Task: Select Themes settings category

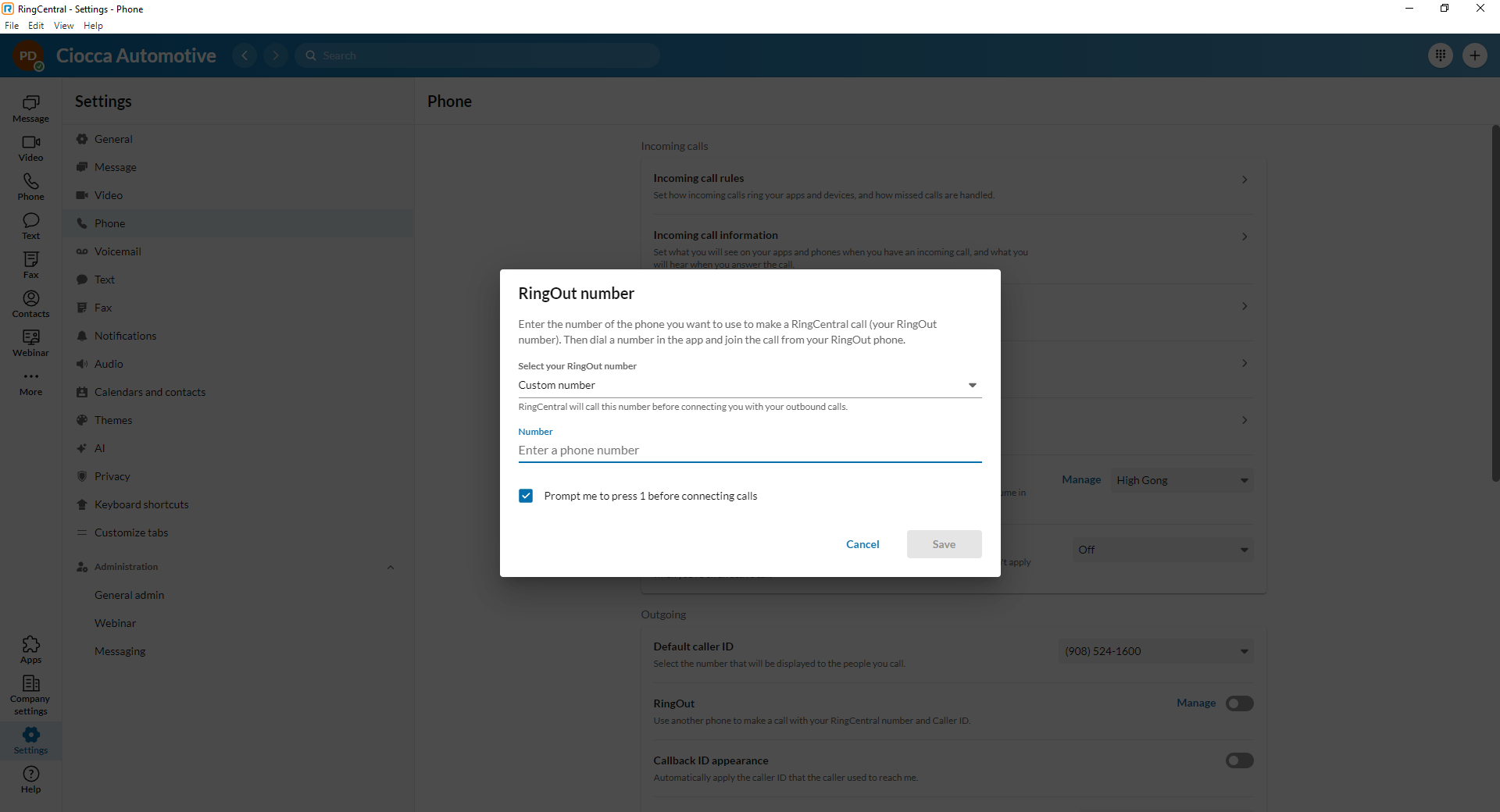Action: (x=238, y=420)
